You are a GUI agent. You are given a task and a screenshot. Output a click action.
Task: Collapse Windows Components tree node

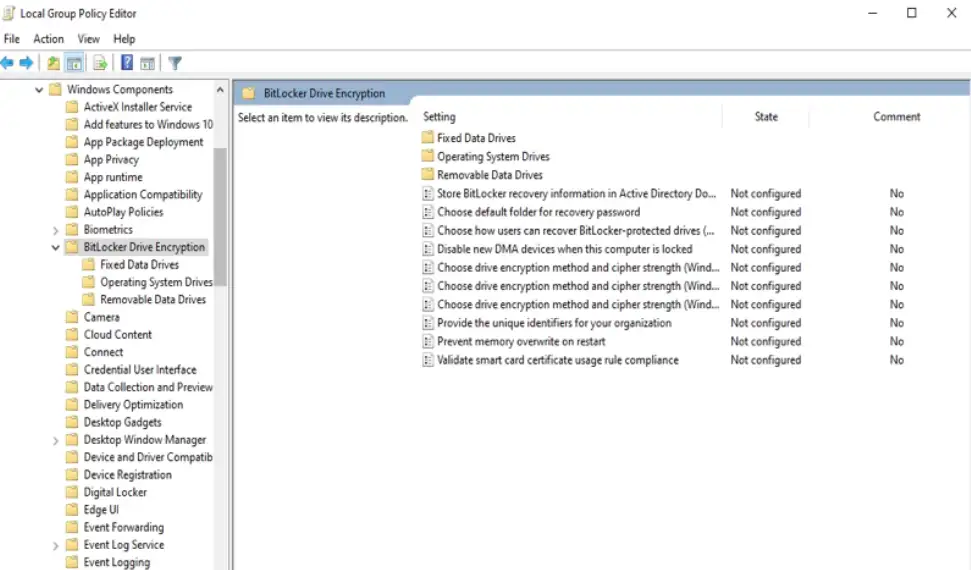[x=39, y=90]
